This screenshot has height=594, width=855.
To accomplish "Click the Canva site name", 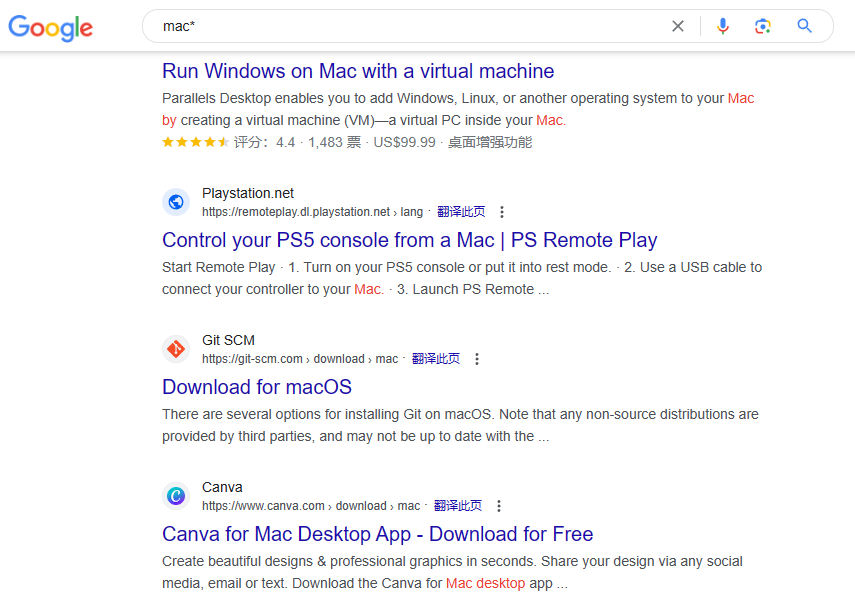I will 222,487.
